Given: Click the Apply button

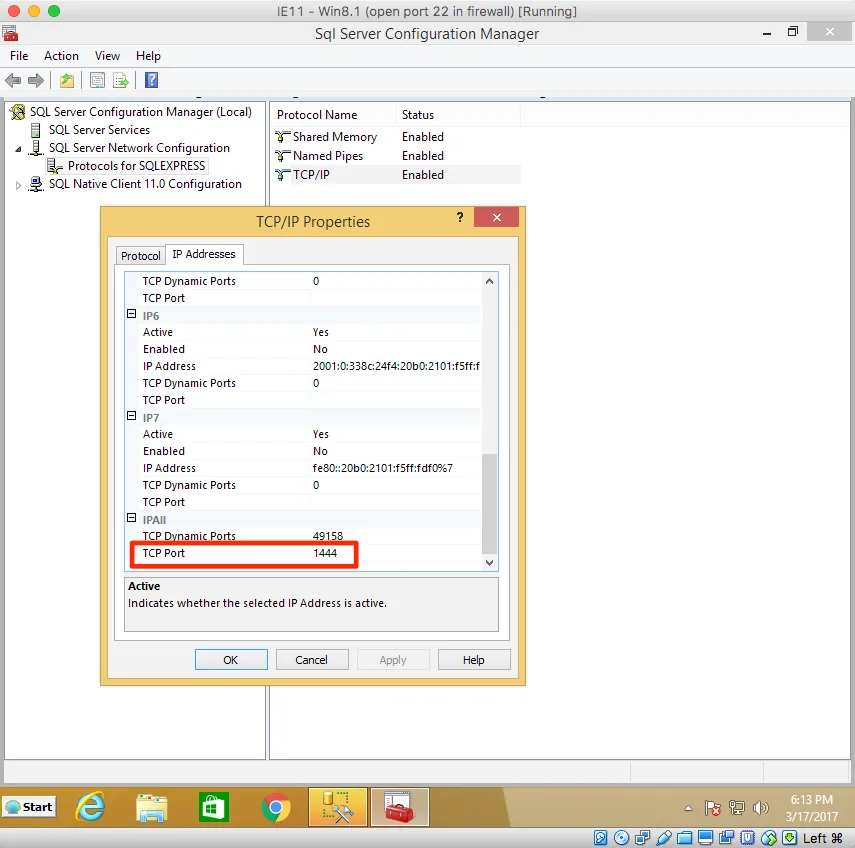Looking at the screenshot, I should (393, 660).
